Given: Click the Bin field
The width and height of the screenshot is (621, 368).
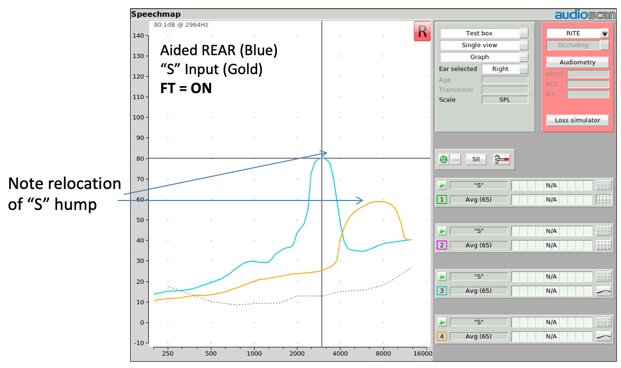Looking at the screenshot, I should [x=588, y=94].
